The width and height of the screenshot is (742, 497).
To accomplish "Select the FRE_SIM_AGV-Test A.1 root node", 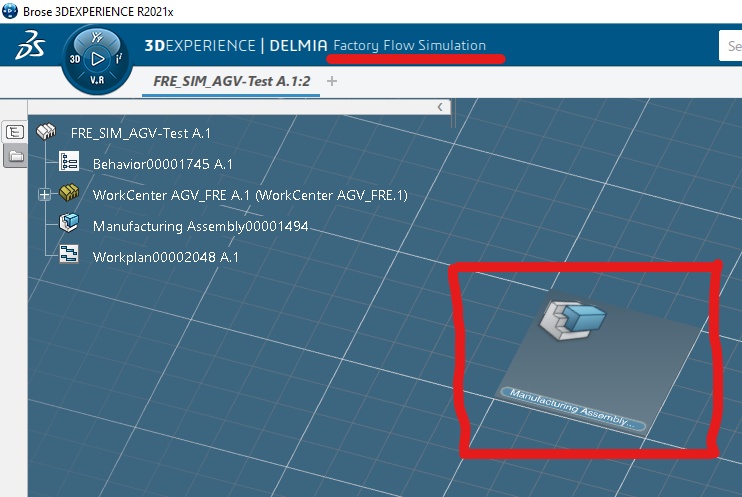I will (x=141, y=133).
